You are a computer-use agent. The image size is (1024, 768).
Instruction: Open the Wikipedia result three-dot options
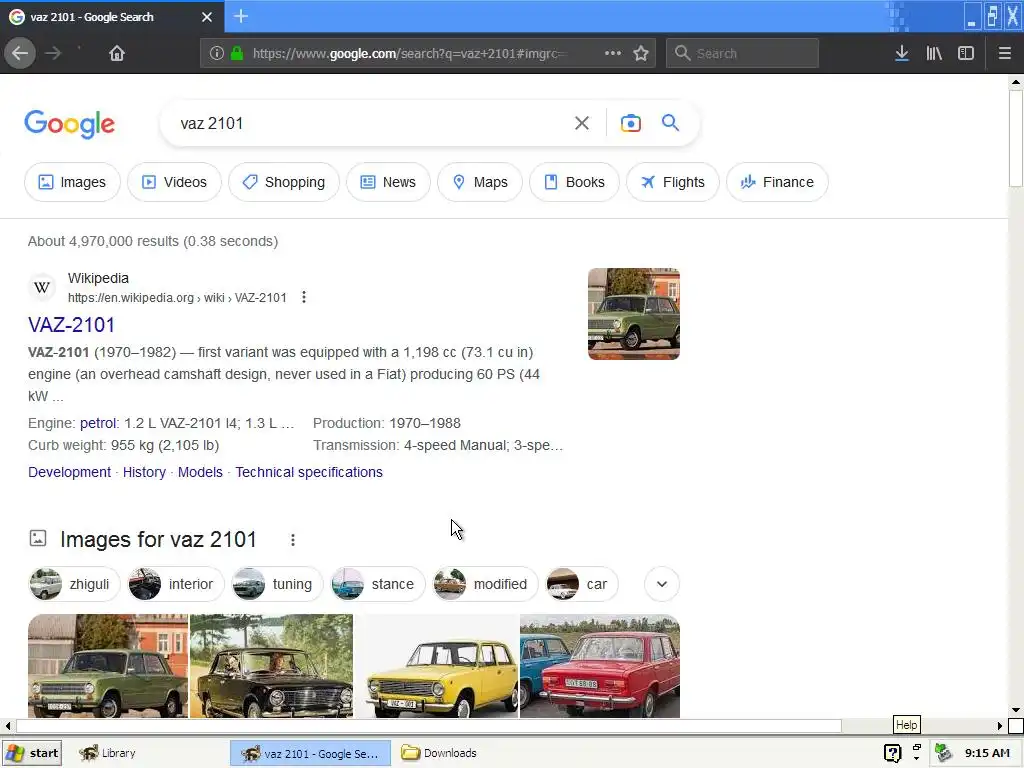tap(304, 297)
